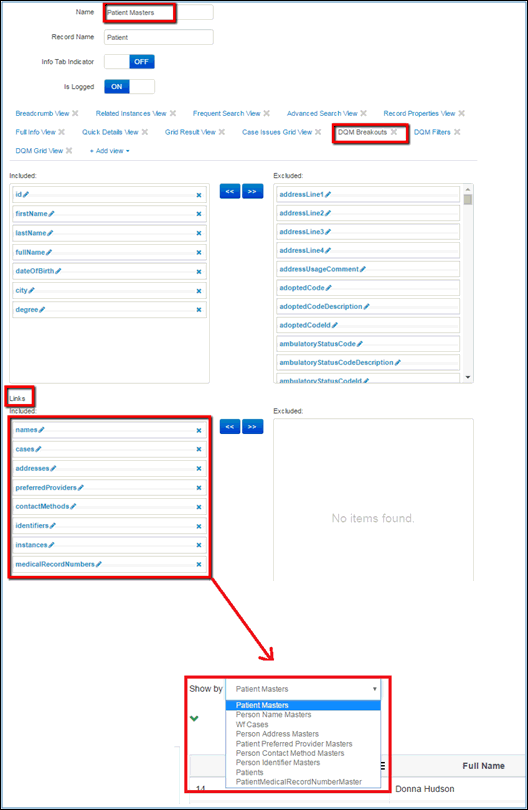The height and width of the screenshot is (810, 528).
Task: Select Person Address Masters option
Action: point(277,734)
